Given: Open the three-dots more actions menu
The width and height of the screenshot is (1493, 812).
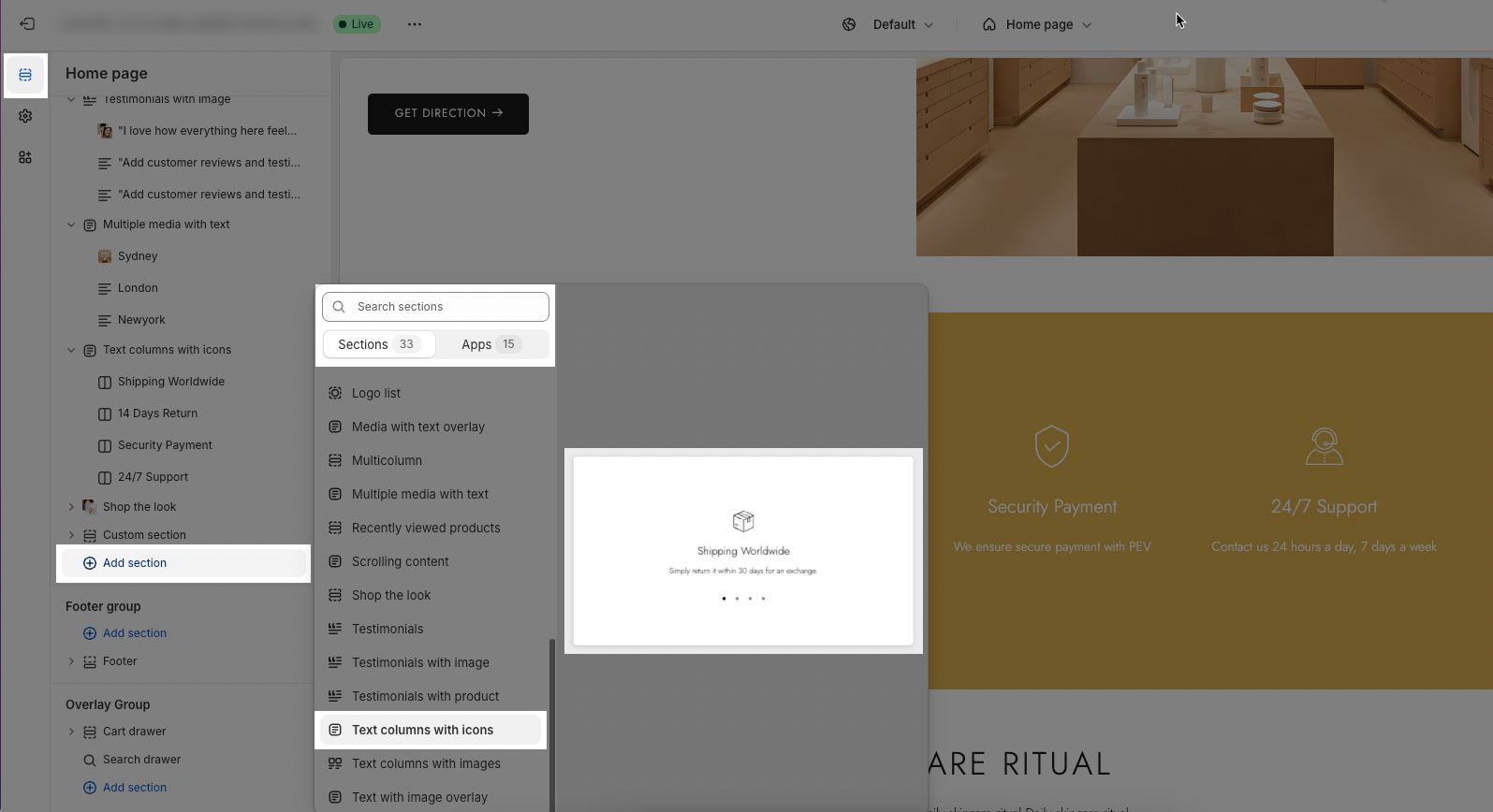Looking at the screenshot, I should 415,24.
